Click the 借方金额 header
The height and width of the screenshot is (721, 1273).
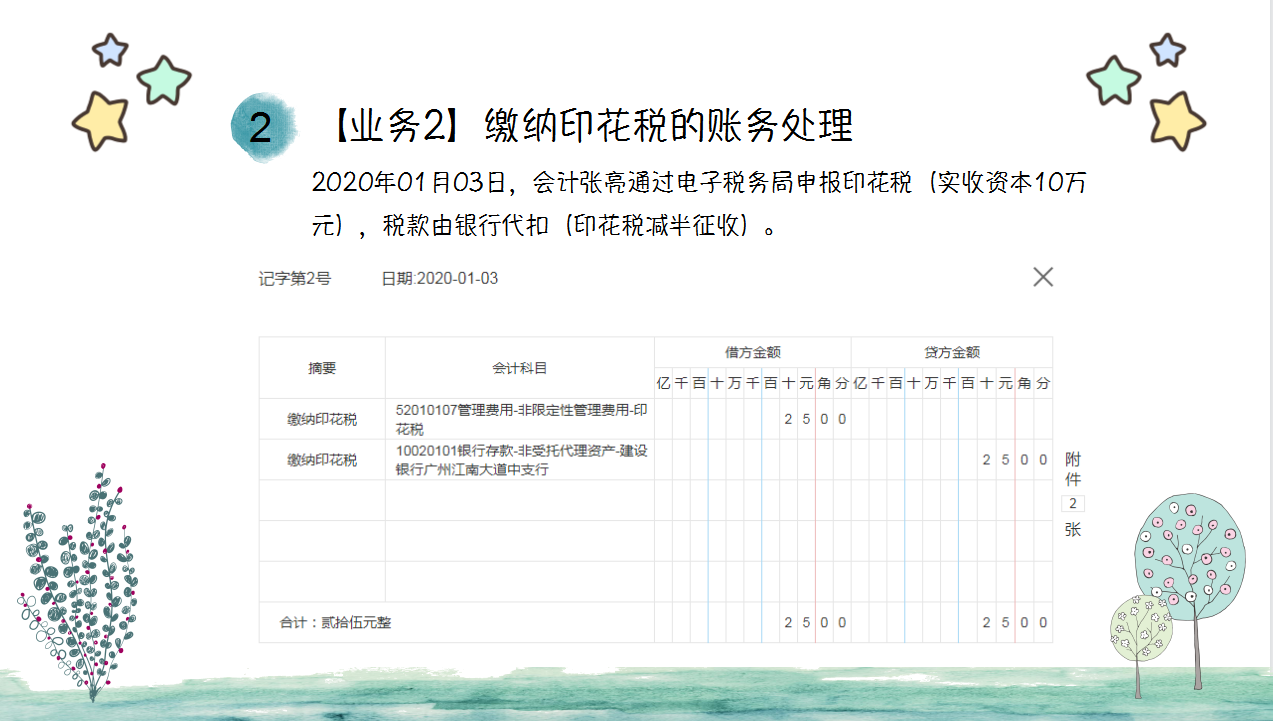coord(753,352)
